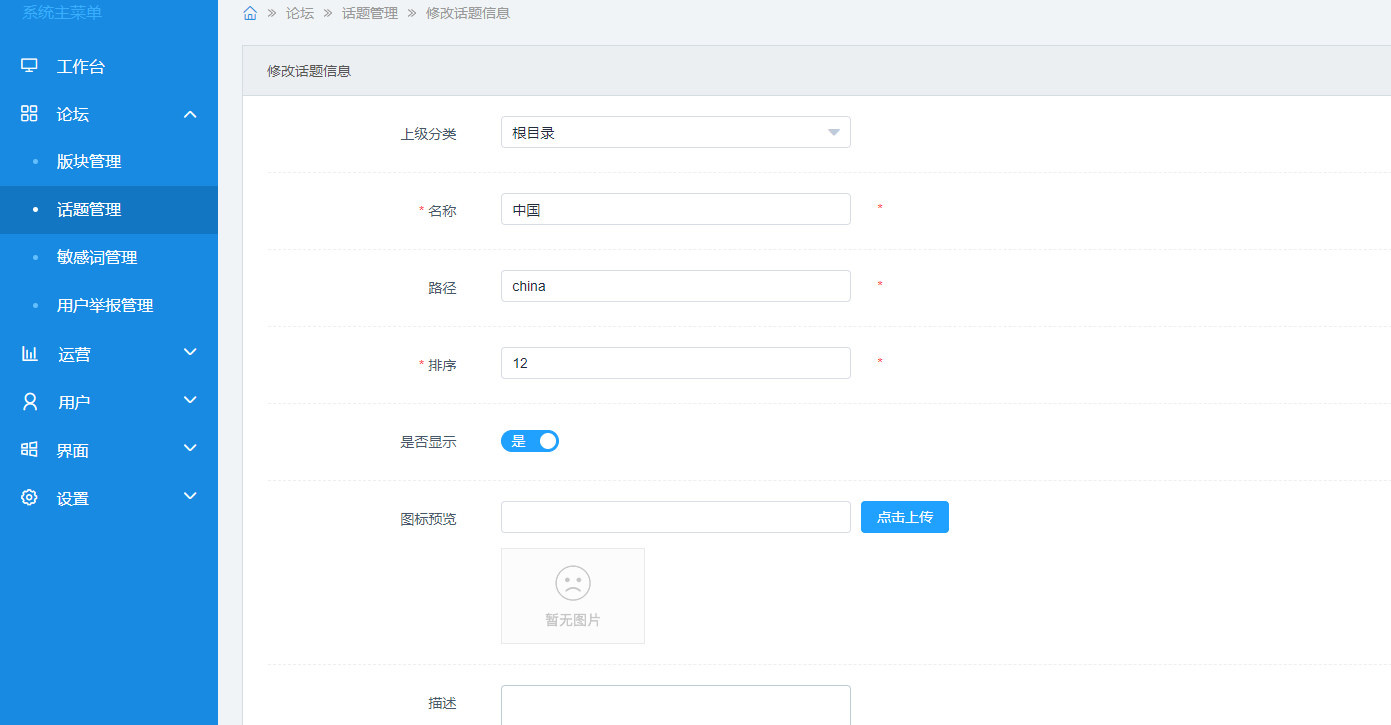Expand the 运营 menu chevron
The image size is (1391, 725).
coord(190,352)
